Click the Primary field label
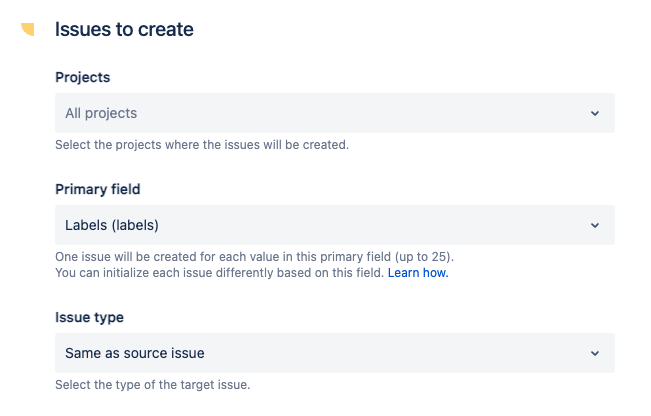Image resolution: width=651 pixels, height=416 pixels. (x=98, y=189)
